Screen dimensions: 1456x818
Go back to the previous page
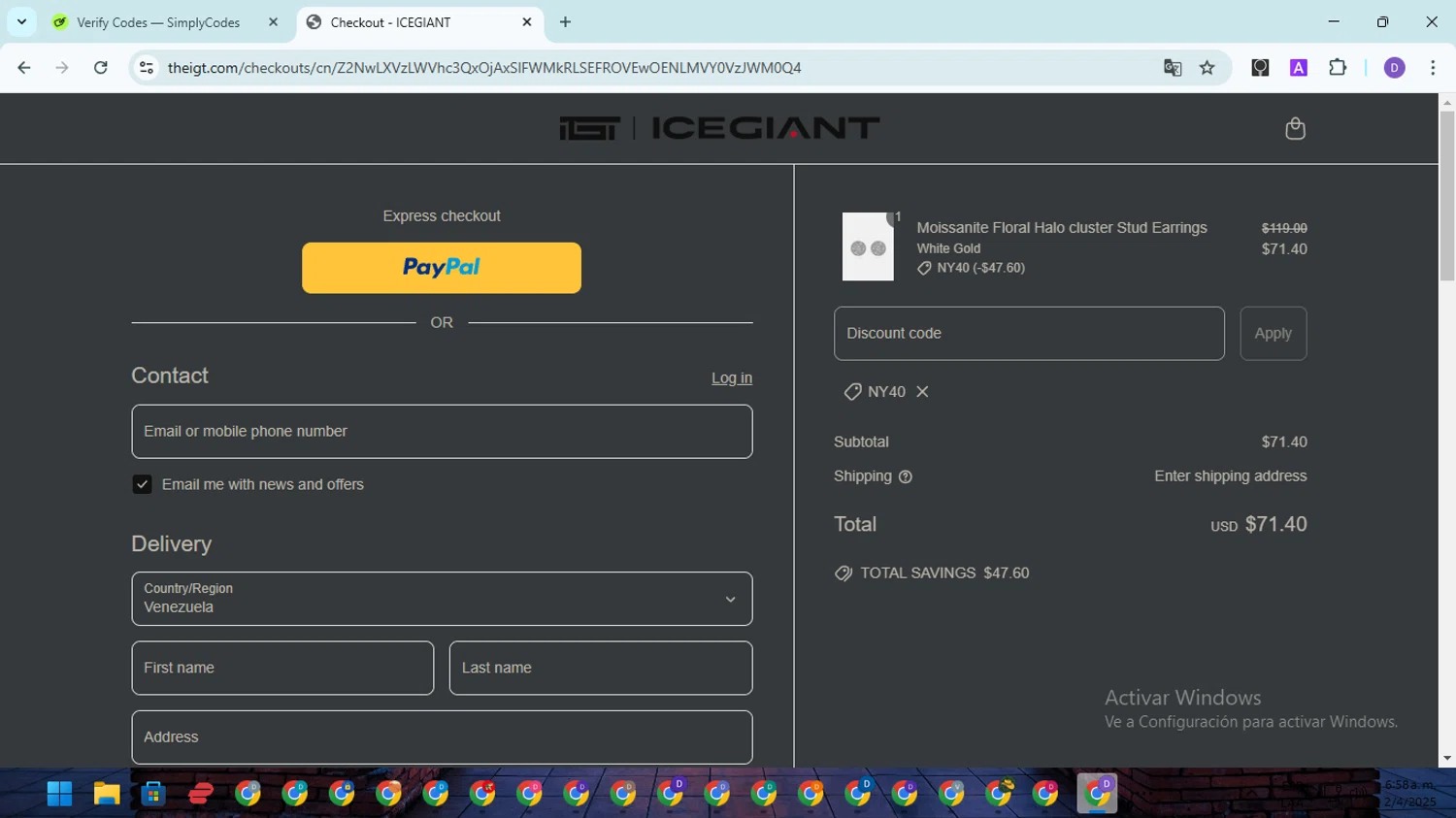(24, 68)
